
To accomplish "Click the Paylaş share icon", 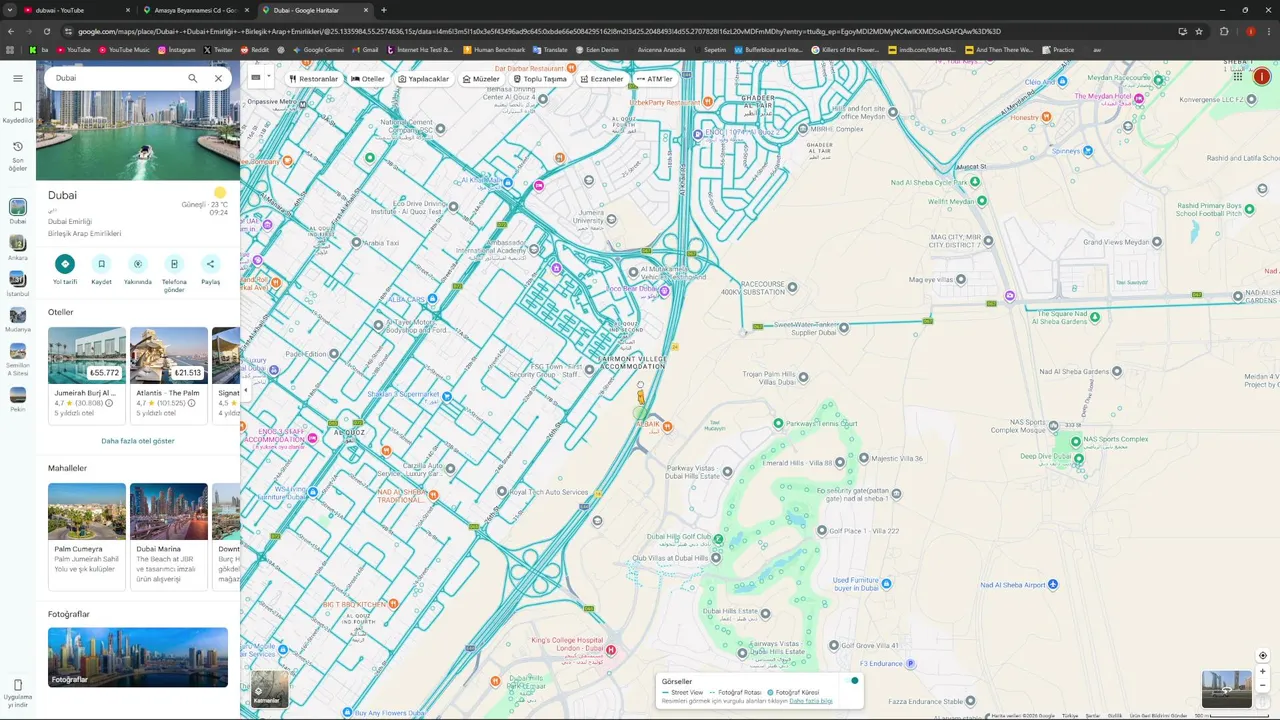I will [210, 264].
